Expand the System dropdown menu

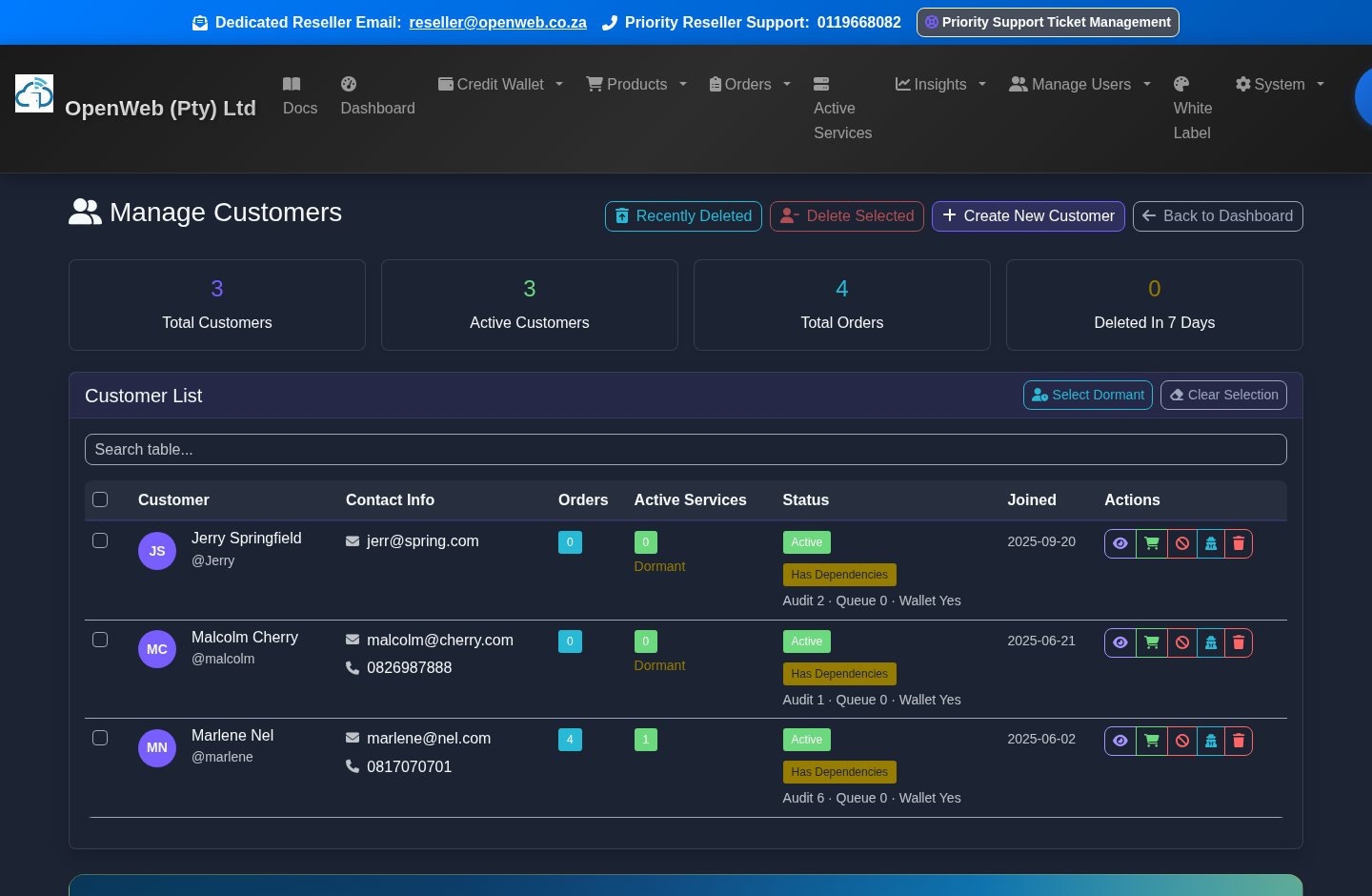[x=1280, y=84]
